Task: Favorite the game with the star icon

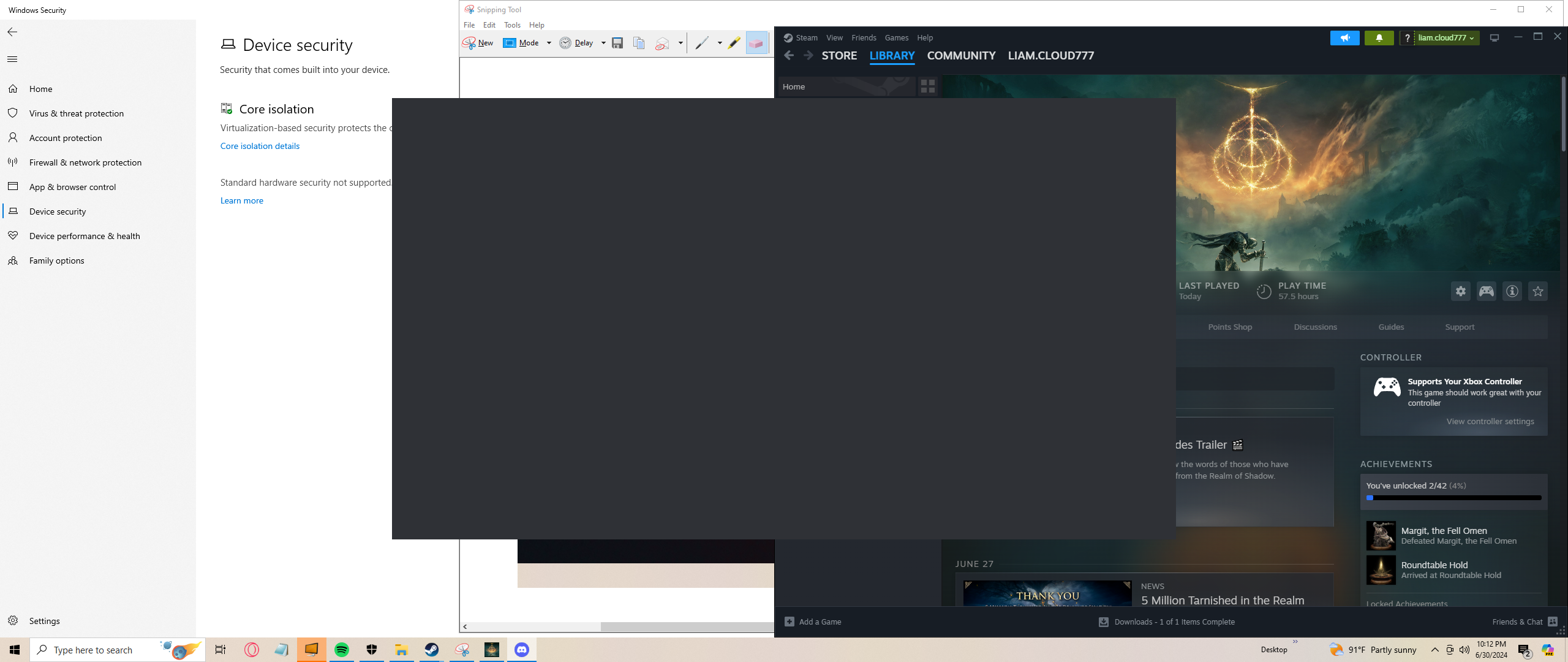Action: (x=1538, y=291)
